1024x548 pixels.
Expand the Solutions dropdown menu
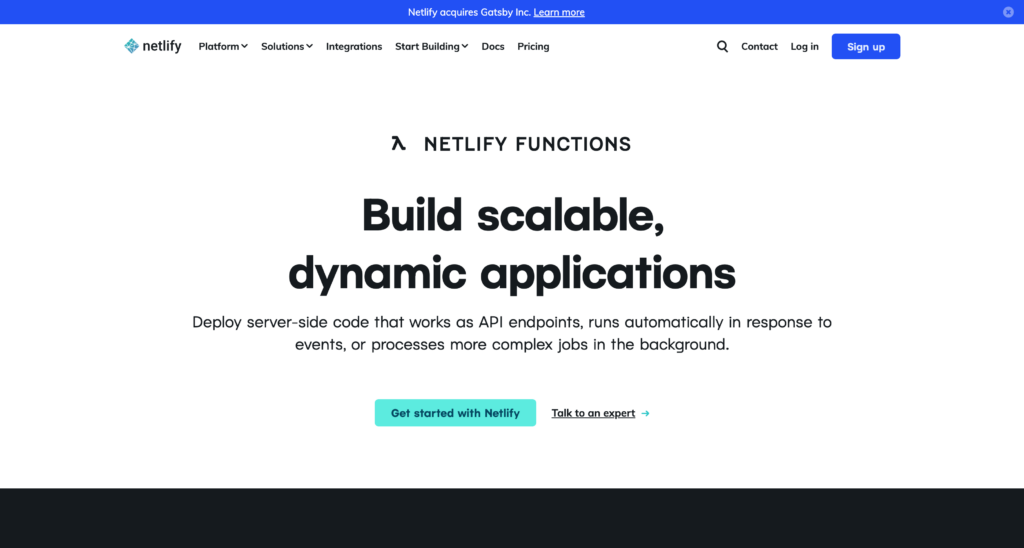pos(287,46)
